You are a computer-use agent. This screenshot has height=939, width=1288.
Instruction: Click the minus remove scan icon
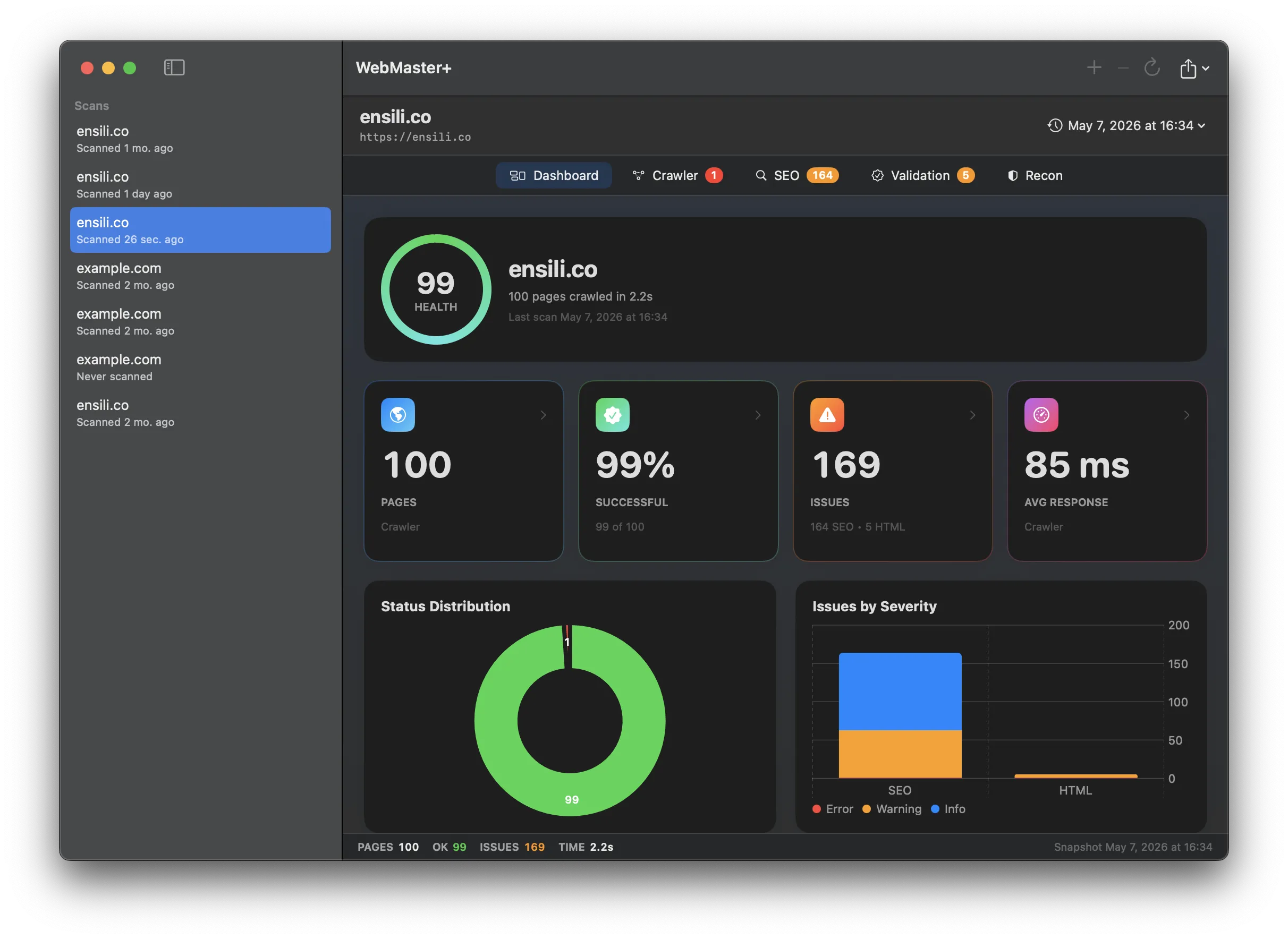coord(1123,68)
